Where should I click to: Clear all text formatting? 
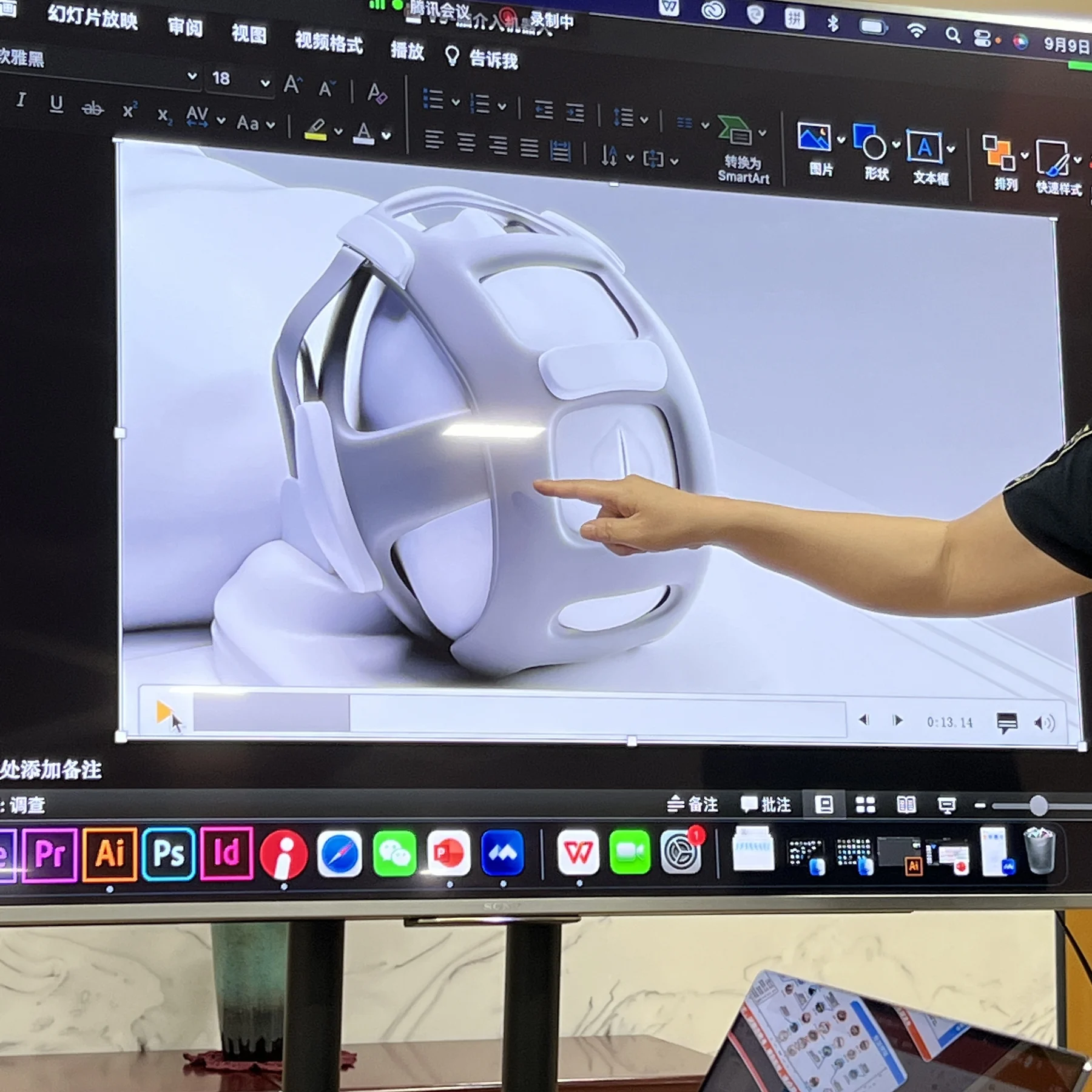377,93
